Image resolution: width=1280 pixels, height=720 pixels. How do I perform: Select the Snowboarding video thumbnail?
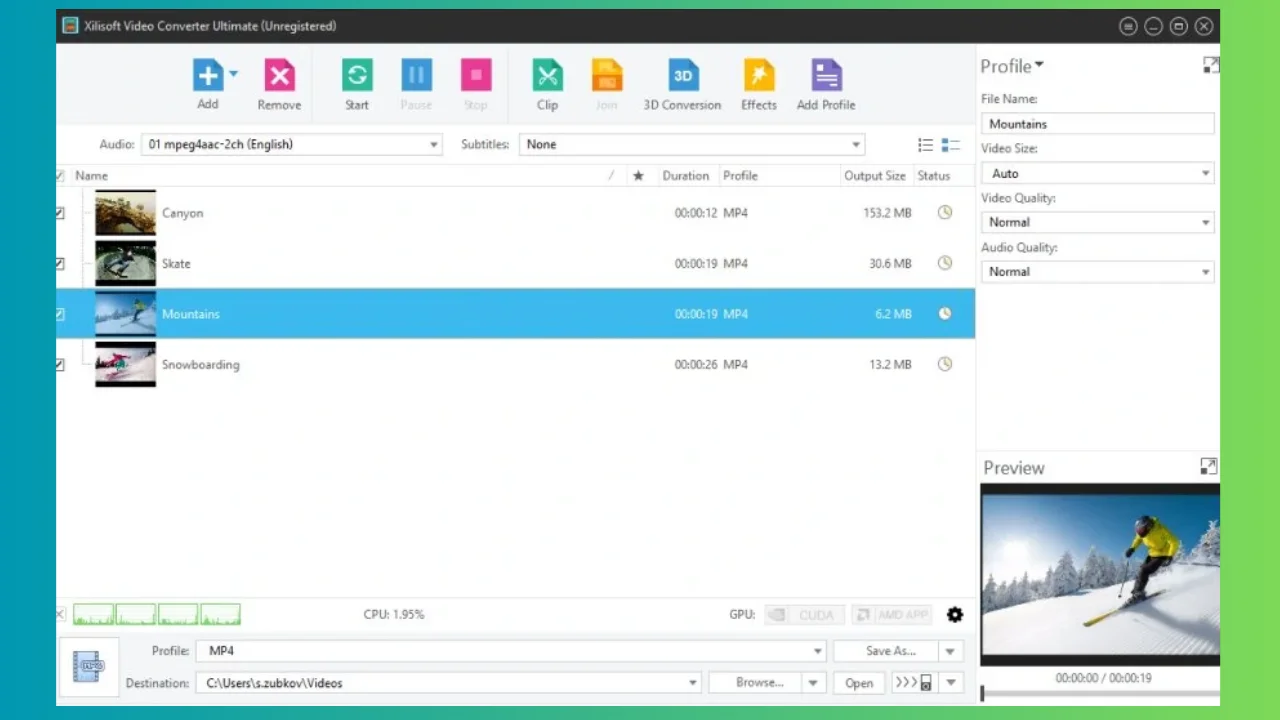[x=125, y=364]
